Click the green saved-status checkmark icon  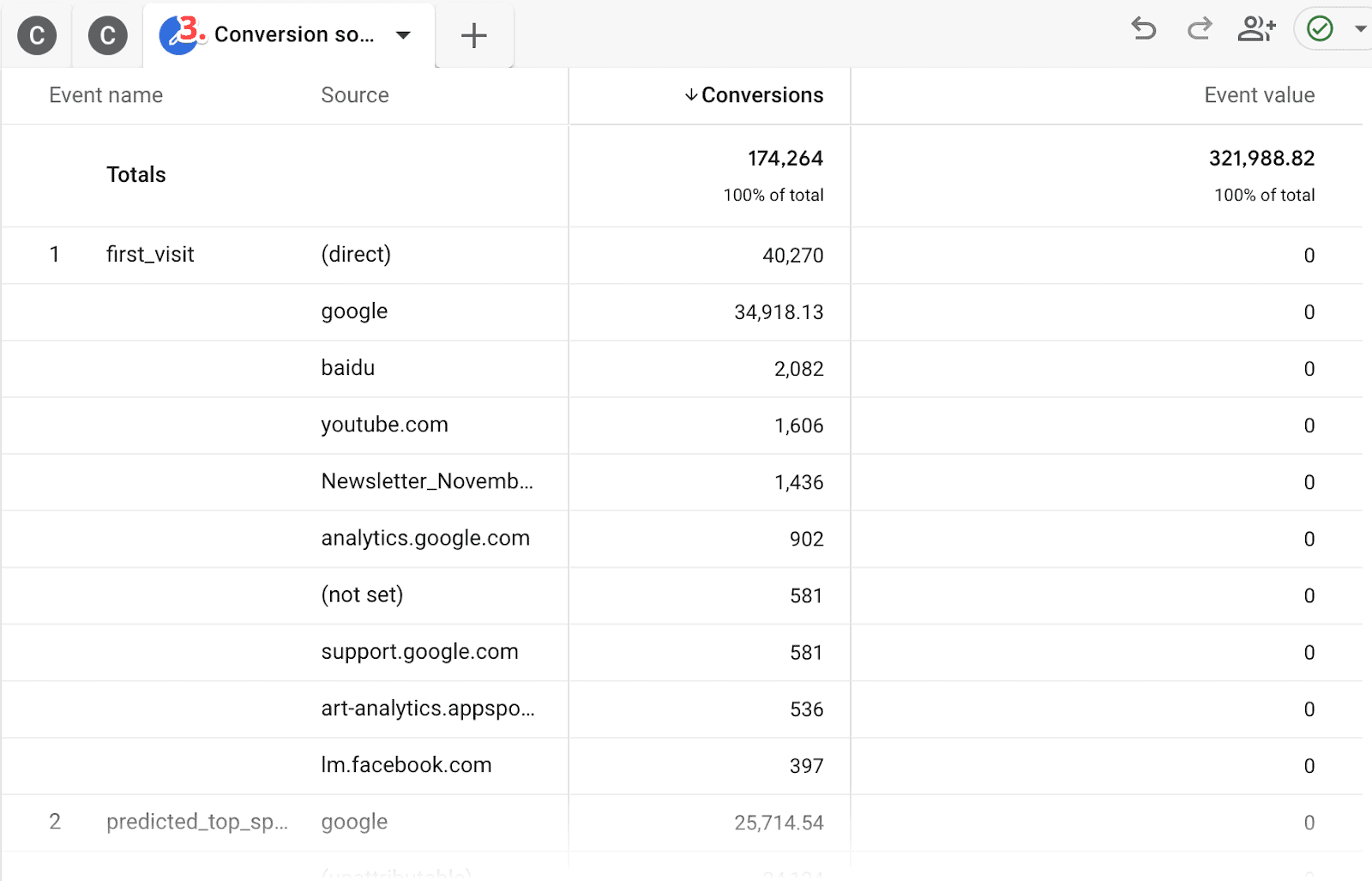(x=1318, y=28)
